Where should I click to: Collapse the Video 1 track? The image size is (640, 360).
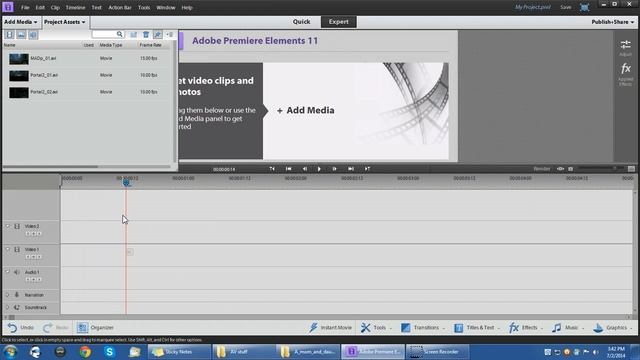click(7, 249)
